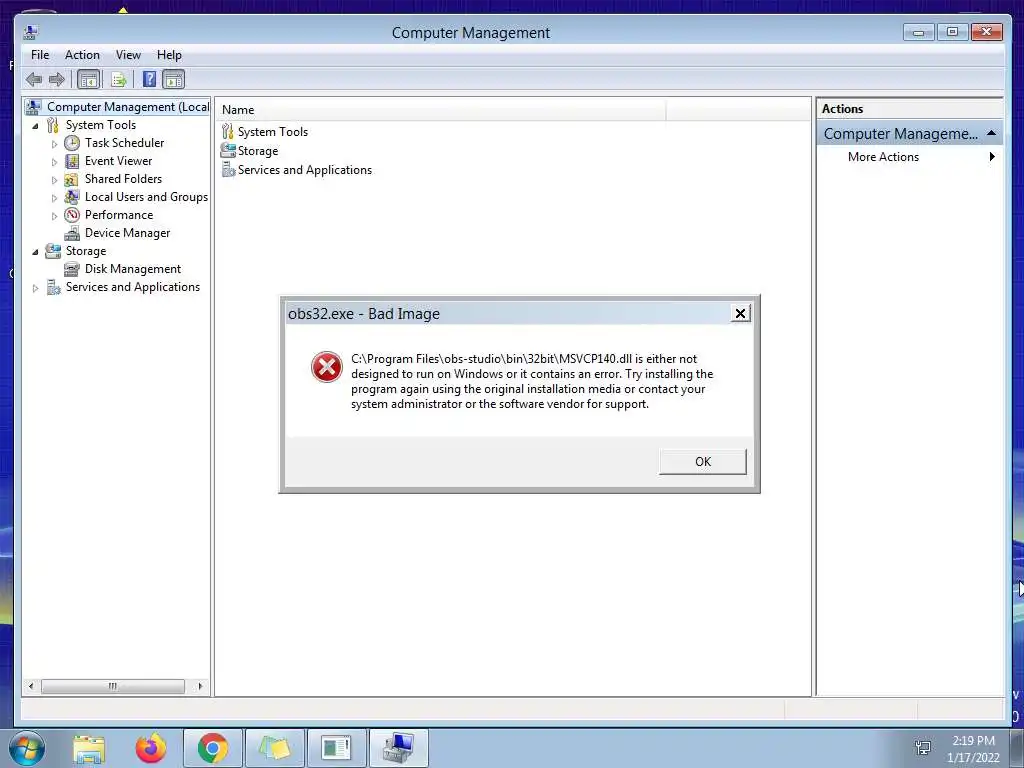Click the Actions pane header text

(x=842, y=109)
